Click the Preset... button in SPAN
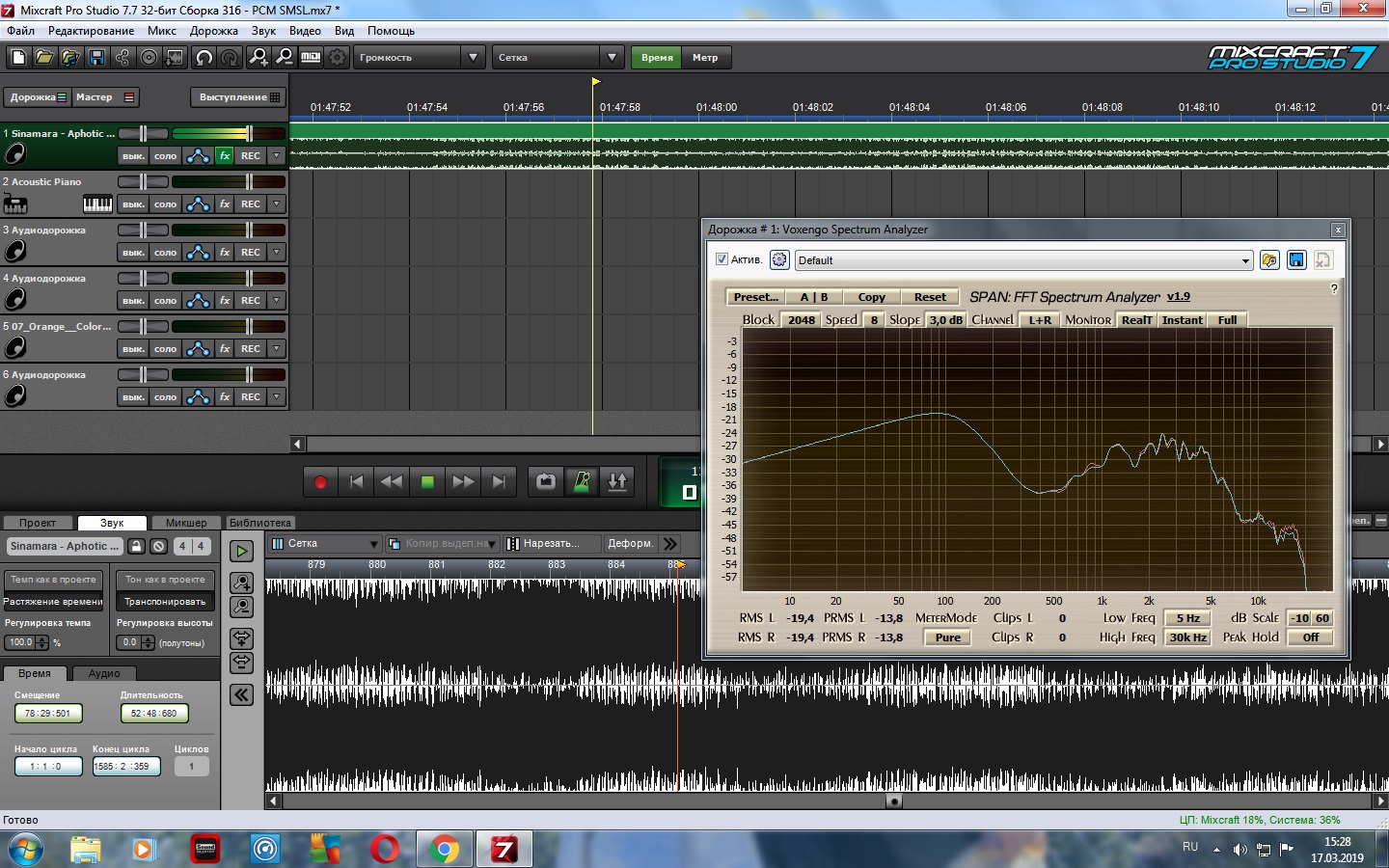1389x868 pixels. pos(755,297)
